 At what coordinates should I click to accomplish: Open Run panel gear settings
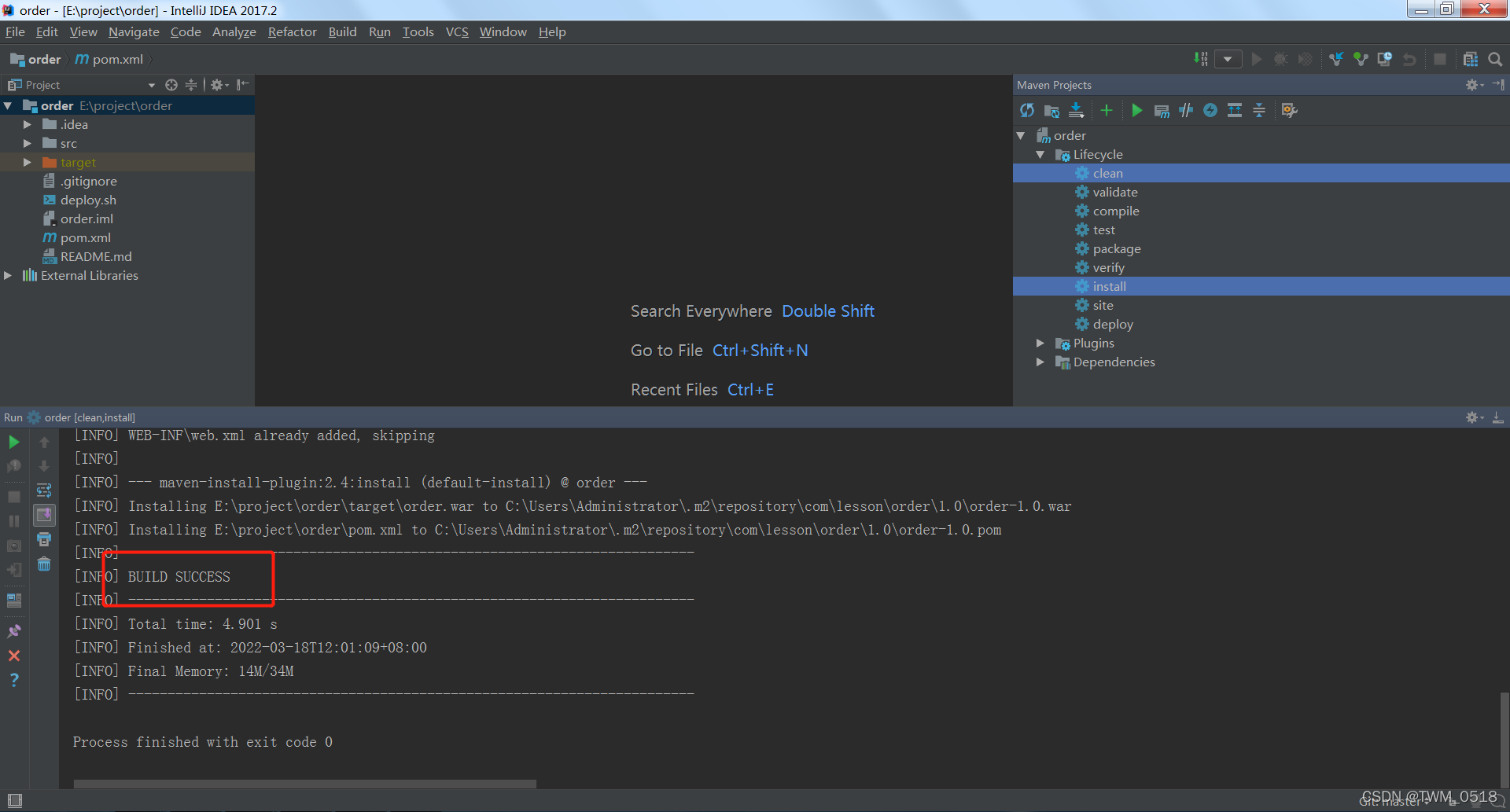[x=1474, y=417]
